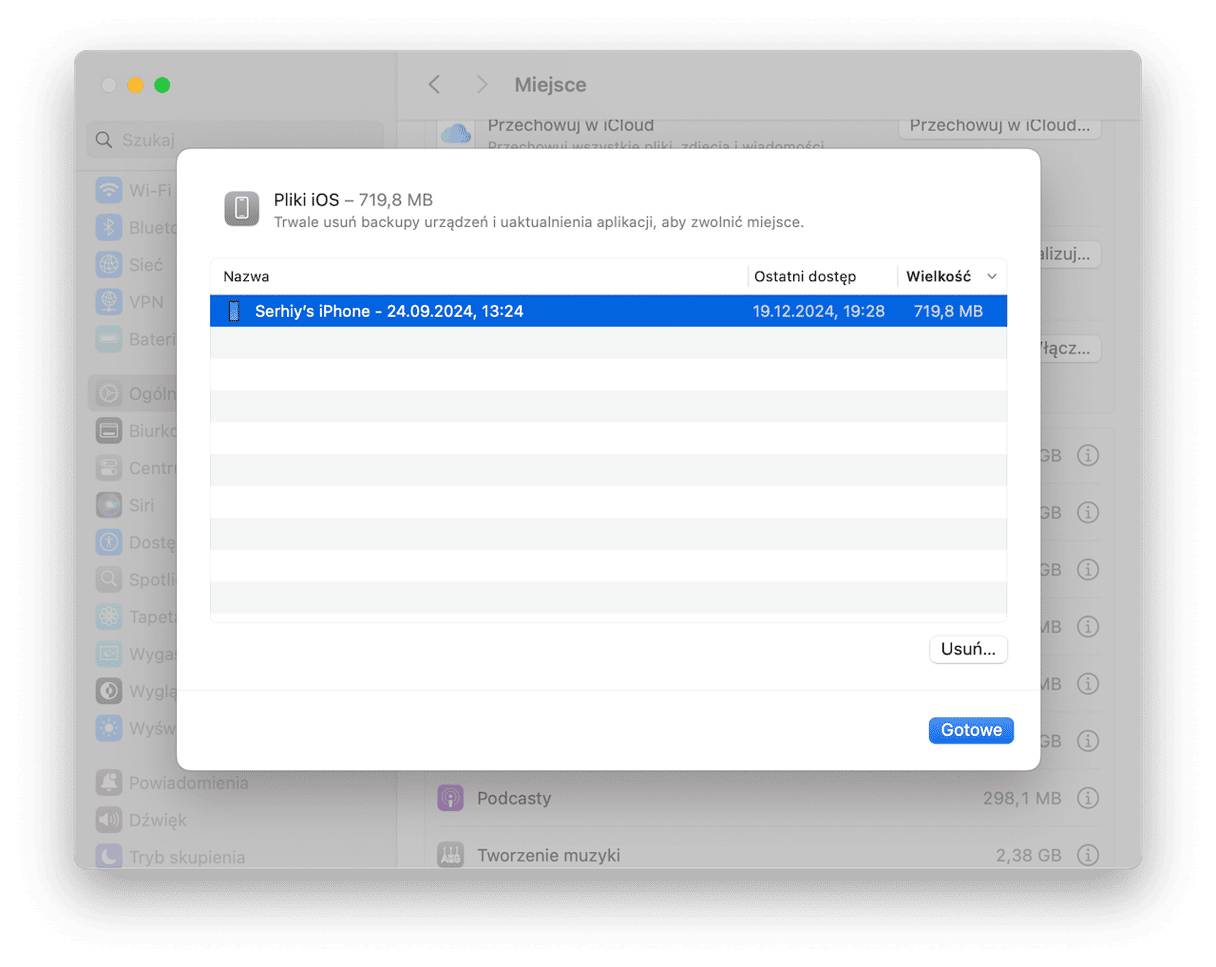
Task: Click the 719,8 MB size cell
Action: (x=948, y=311)
